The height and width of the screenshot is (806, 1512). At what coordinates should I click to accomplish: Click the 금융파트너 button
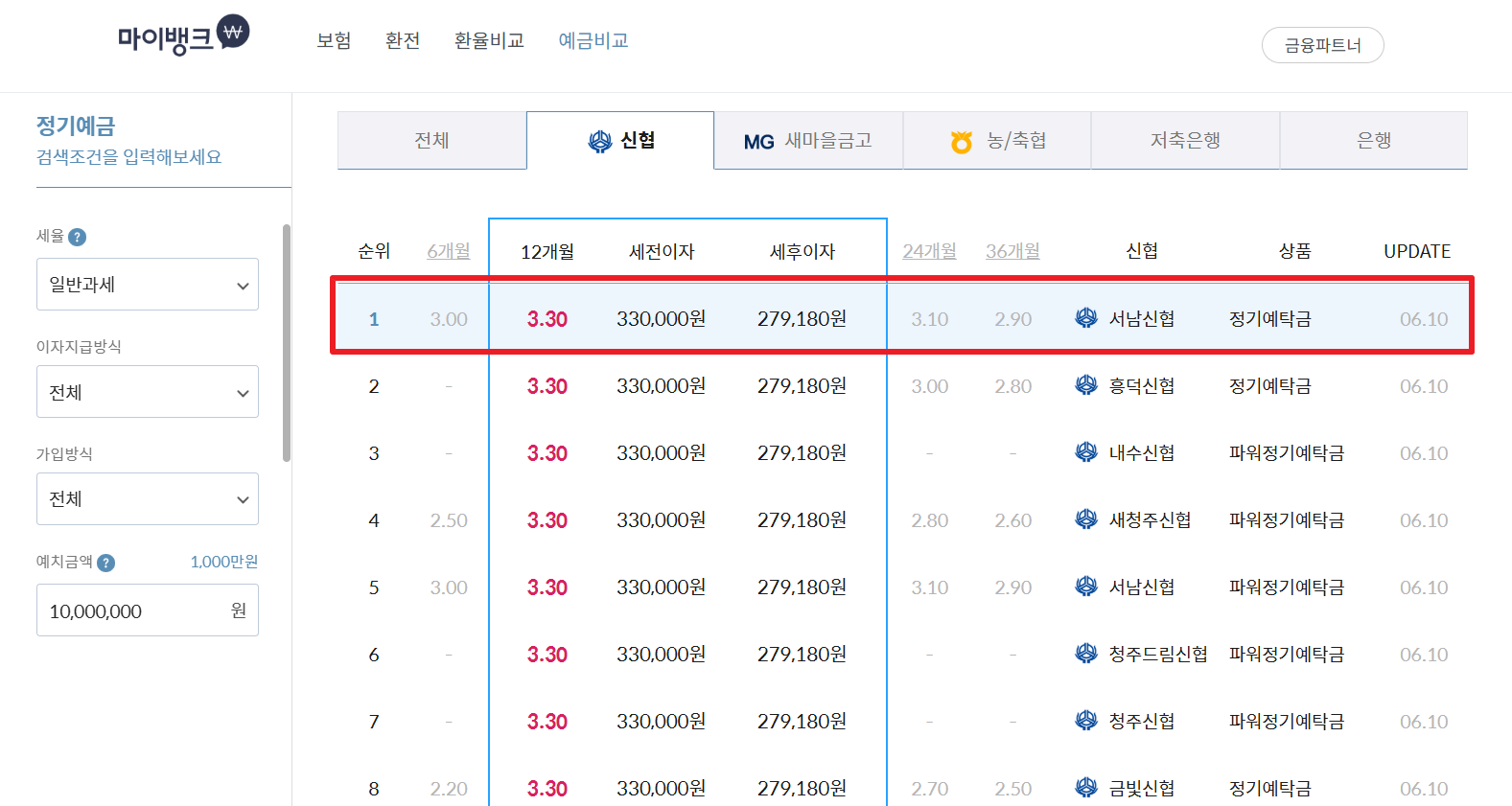pos(1323,45)
